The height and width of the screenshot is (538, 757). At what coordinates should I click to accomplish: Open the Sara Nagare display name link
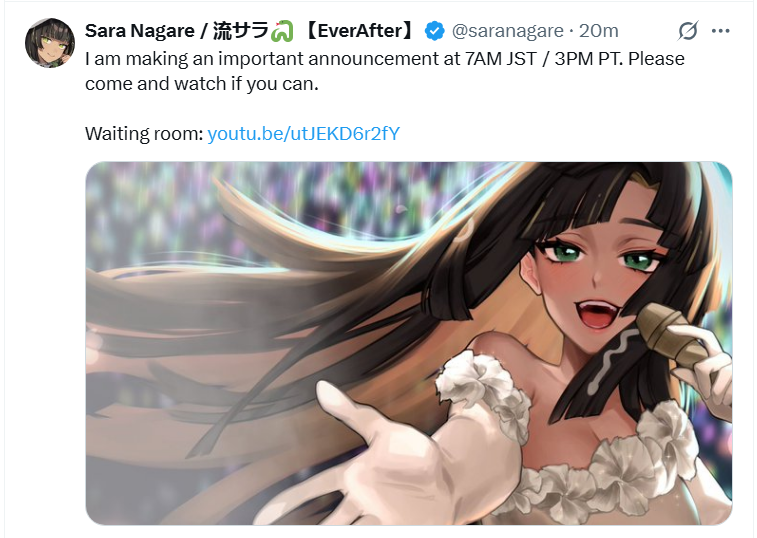140,31
